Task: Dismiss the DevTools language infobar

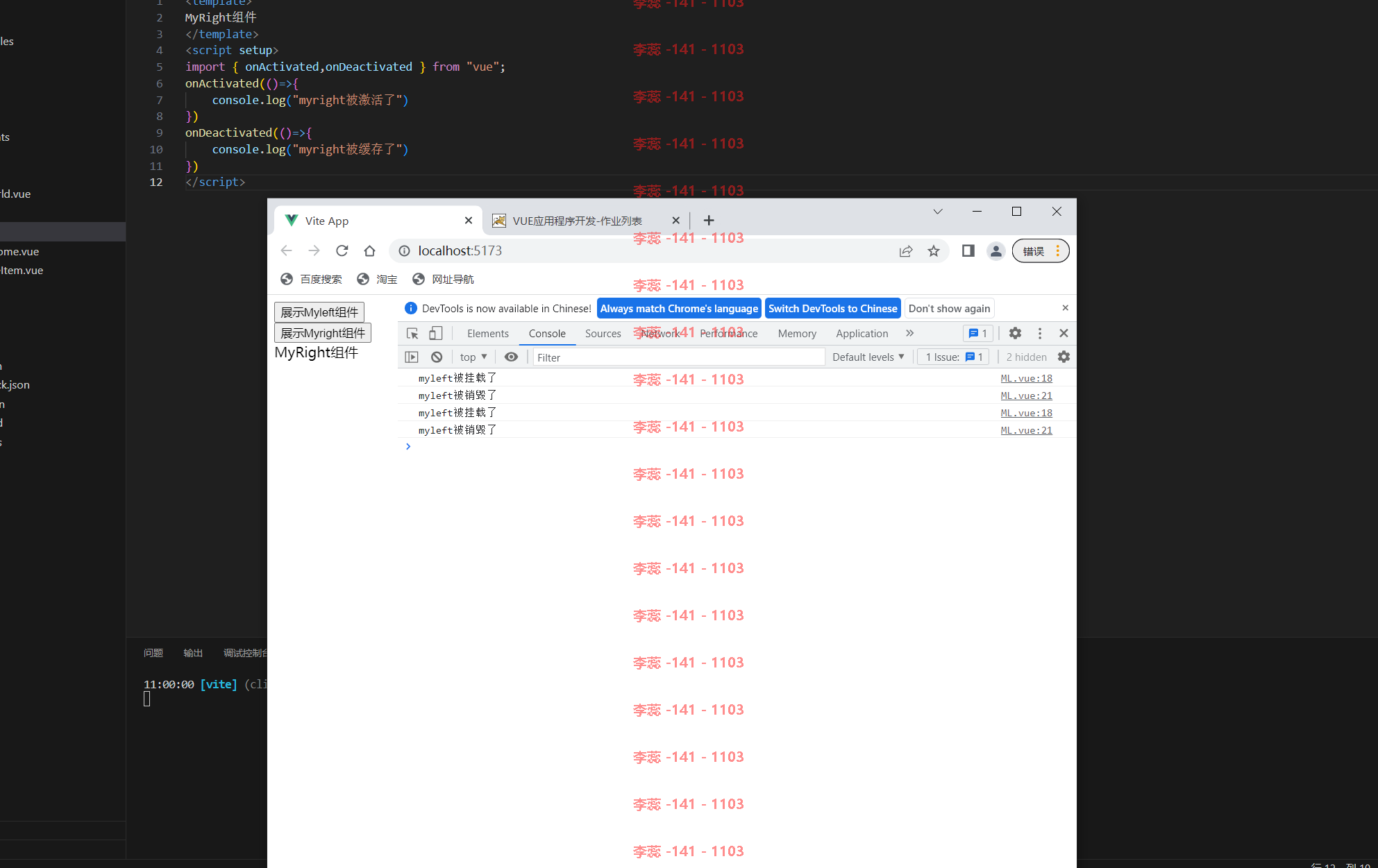Action: pos(1065,308)
